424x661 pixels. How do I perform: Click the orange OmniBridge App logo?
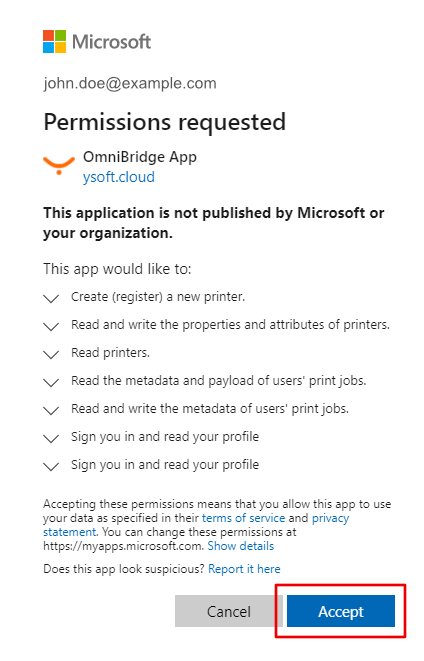click(59, 165)
